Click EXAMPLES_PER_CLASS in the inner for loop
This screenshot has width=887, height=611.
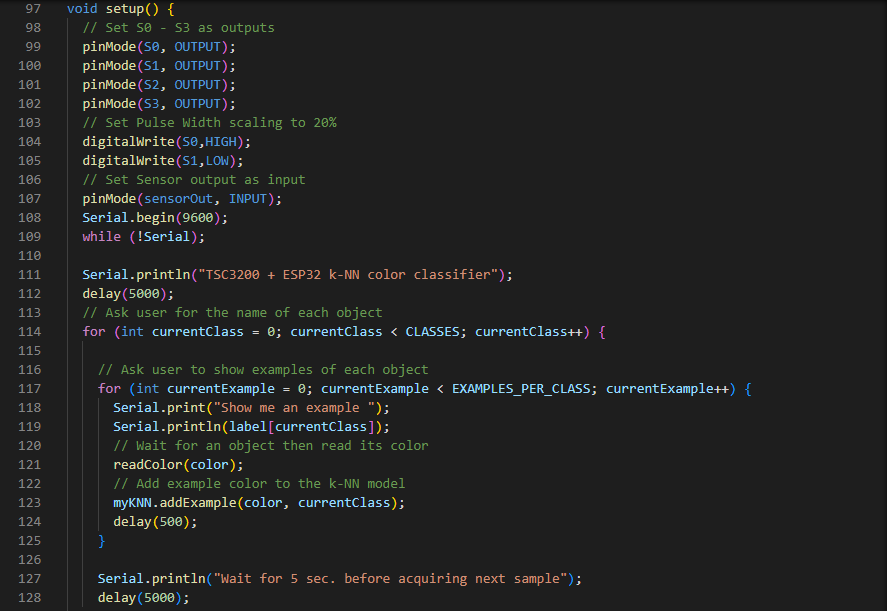click(x=521, y=388)
